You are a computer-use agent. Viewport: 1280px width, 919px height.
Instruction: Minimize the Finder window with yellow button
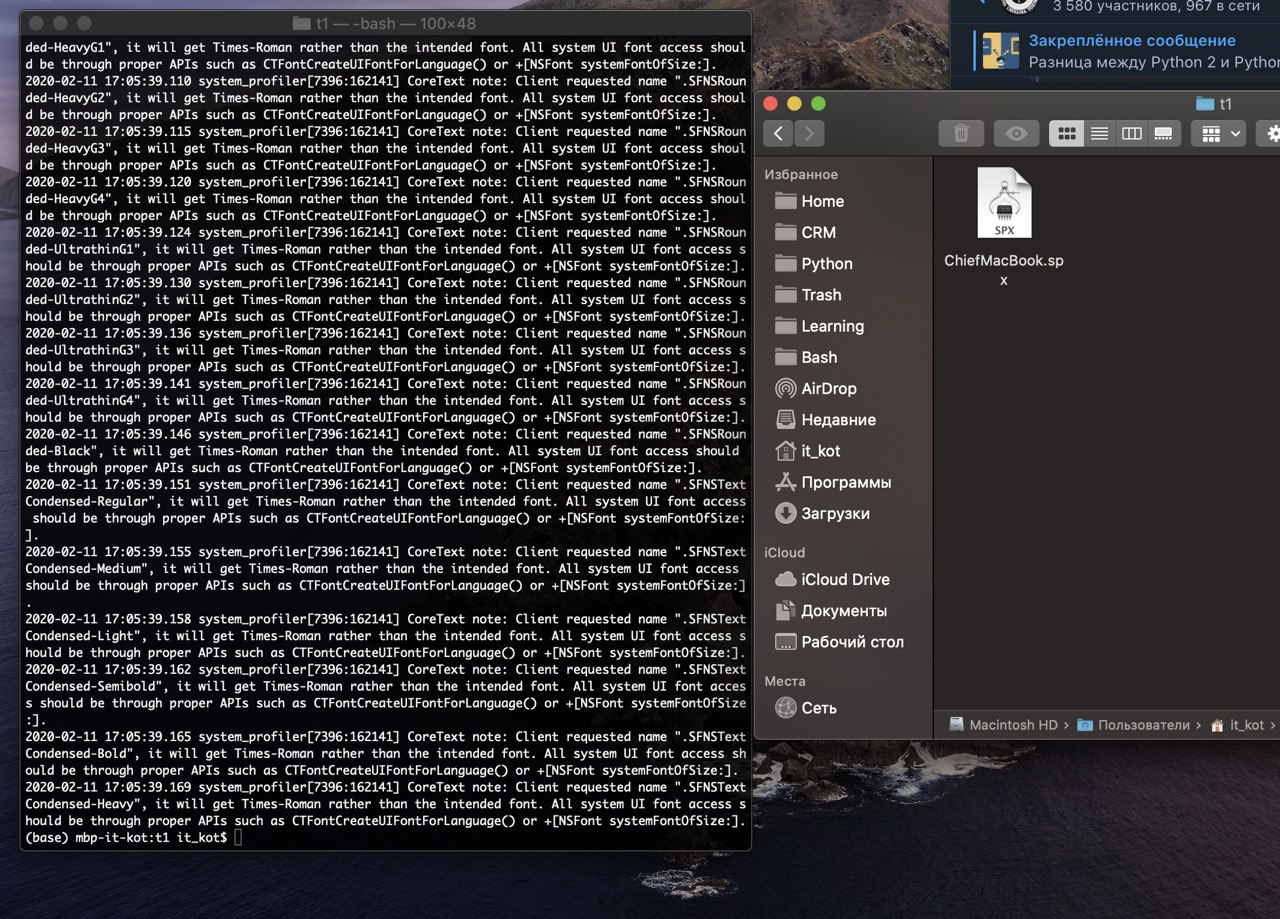pyautogui.click(x=795, y=104)
